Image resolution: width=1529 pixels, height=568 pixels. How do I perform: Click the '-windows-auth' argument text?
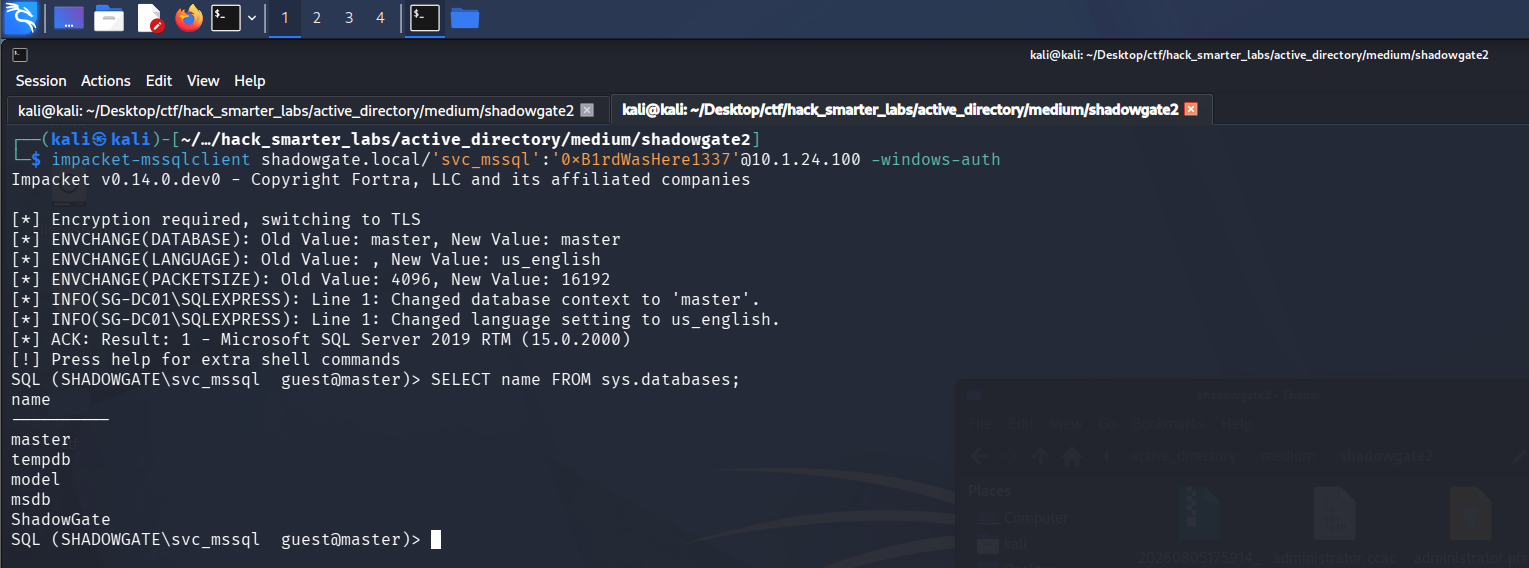935,160
